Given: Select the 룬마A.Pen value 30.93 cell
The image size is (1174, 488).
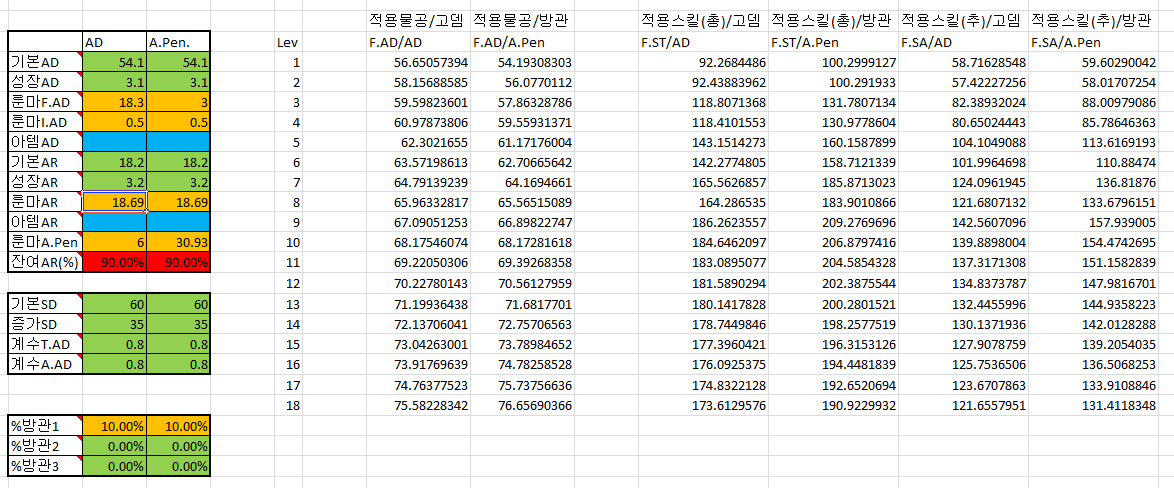Looking at the screenshot, I should (179, 242).
